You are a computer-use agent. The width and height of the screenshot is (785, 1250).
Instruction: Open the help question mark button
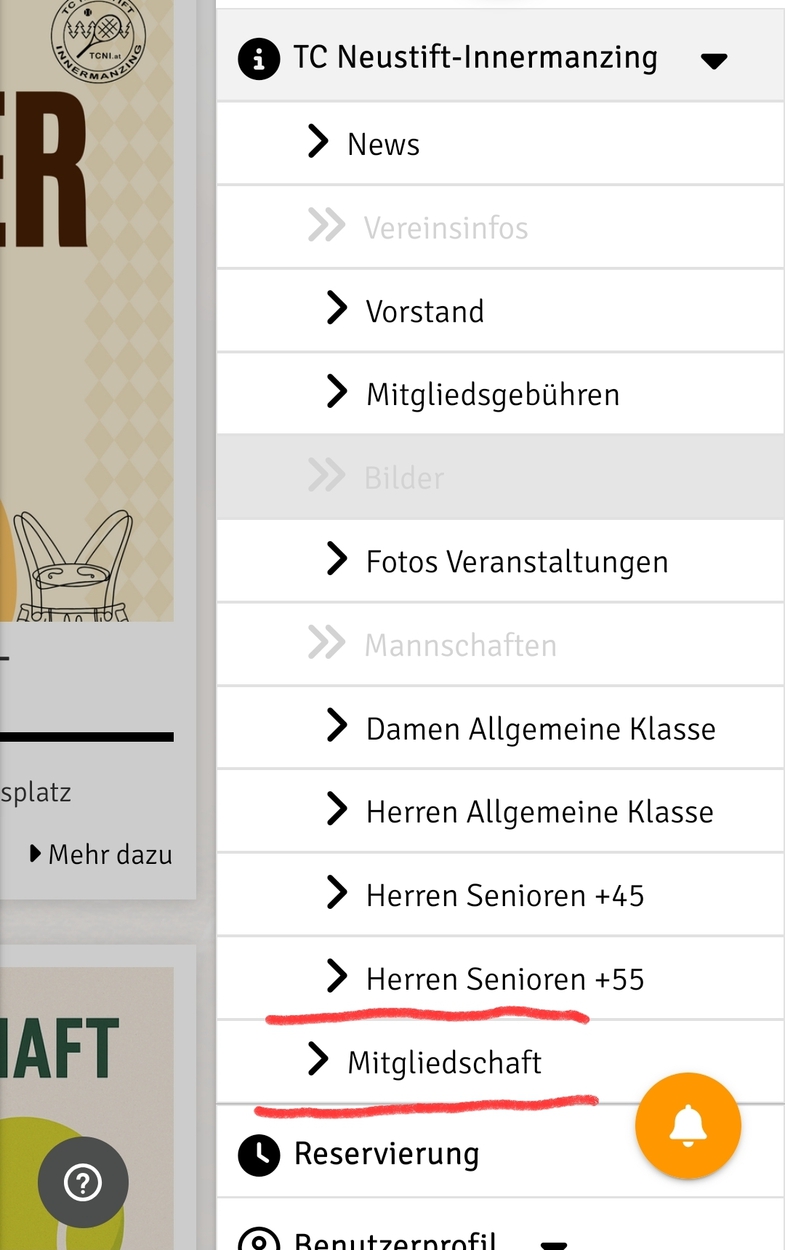(x=83, y=1183)
